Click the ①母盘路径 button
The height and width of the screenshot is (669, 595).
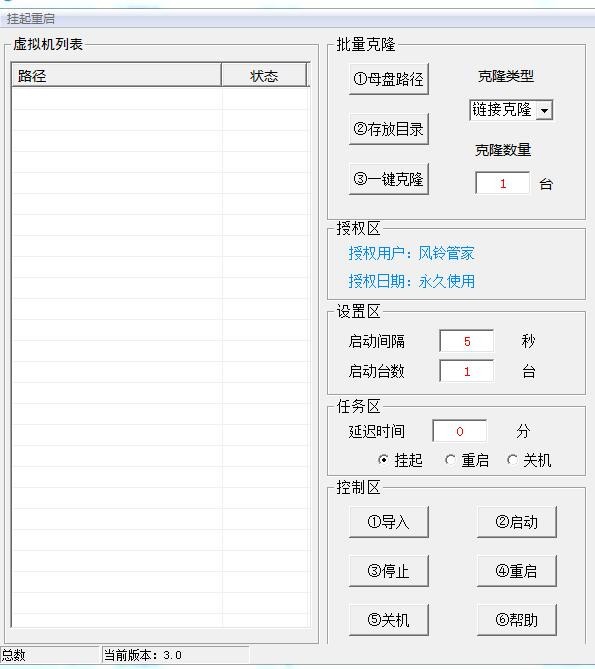389,79
